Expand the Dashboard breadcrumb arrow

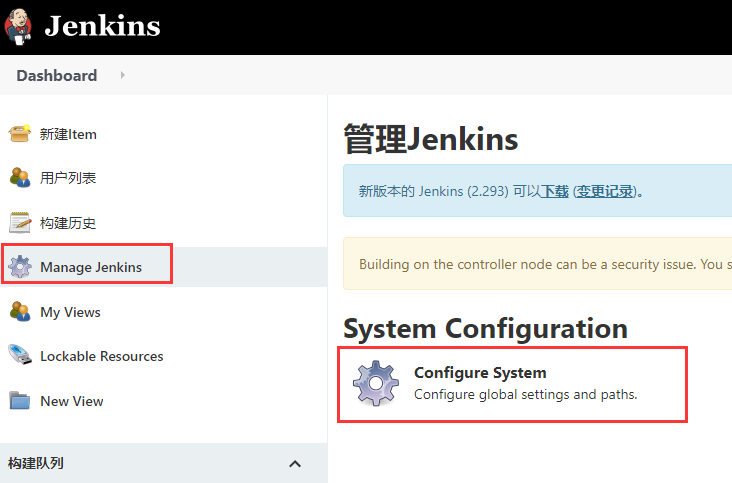[x=122, y=75]
